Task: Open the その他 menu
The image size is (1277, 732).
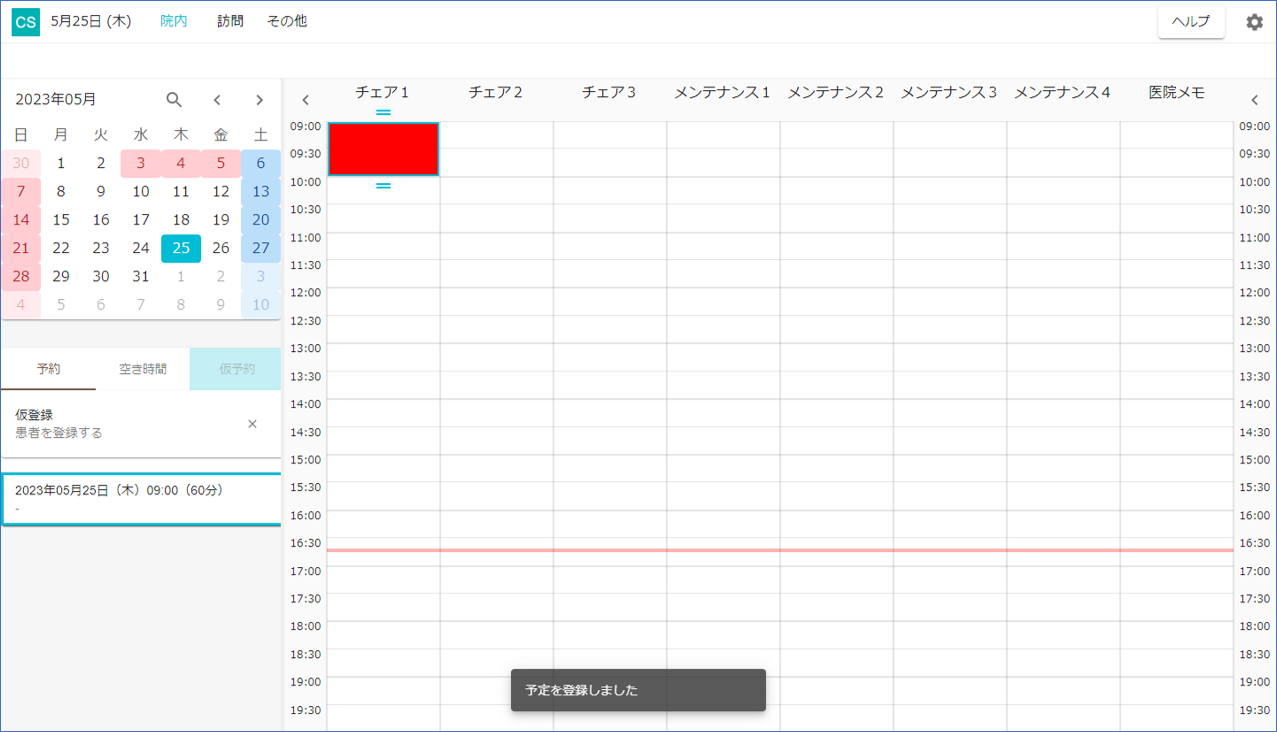Action: tap(287, 21)
